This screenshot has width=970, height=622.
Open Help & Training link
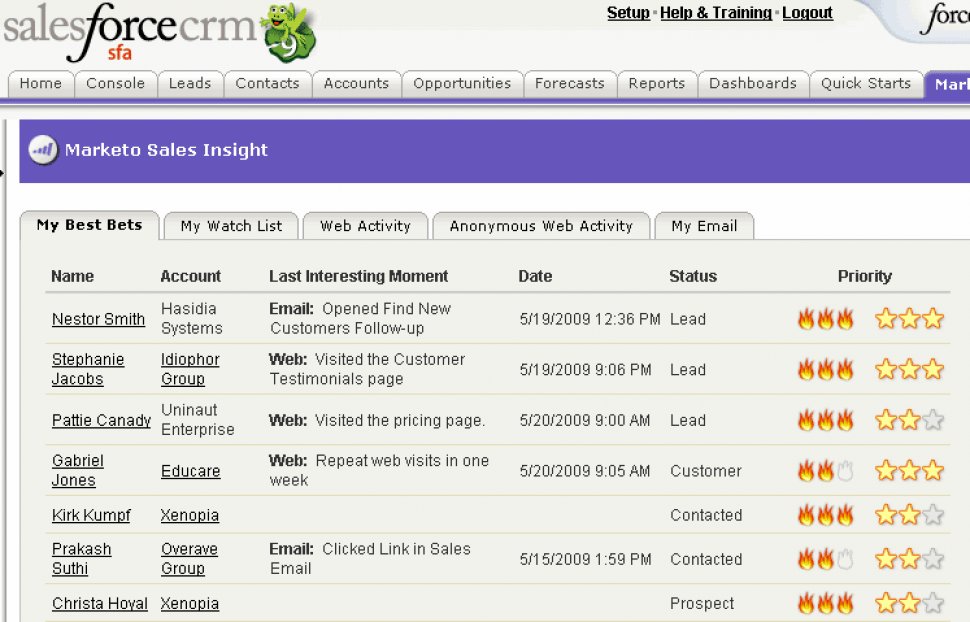pos(716,13)
